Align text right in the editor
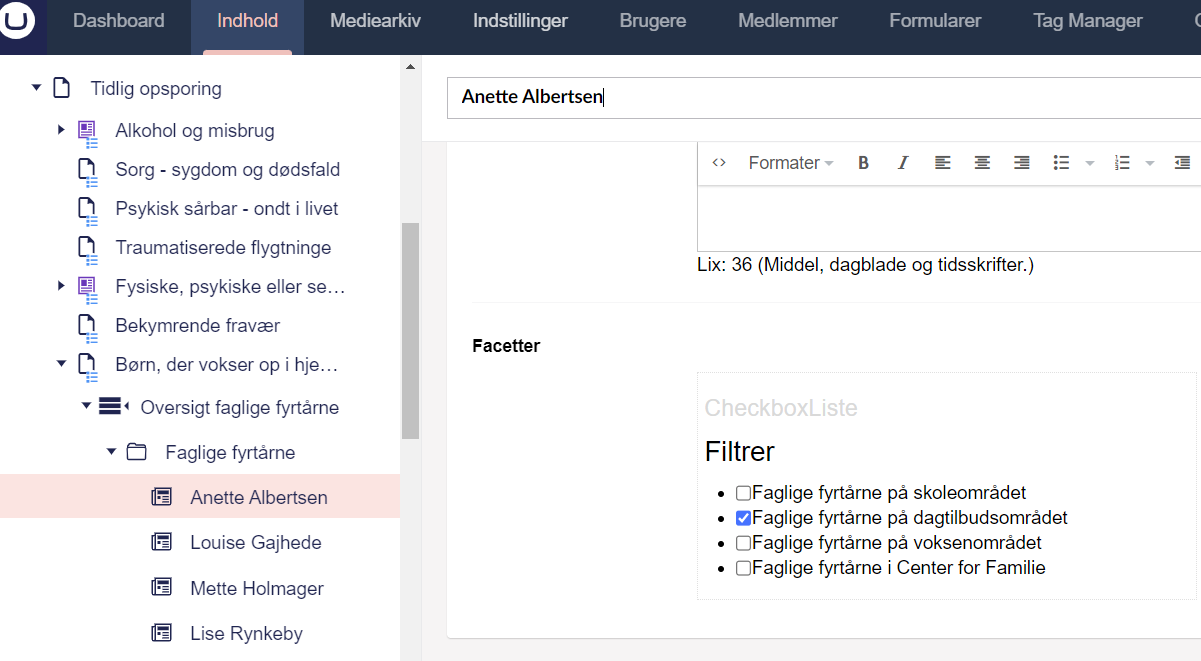 coord(1021,163)
